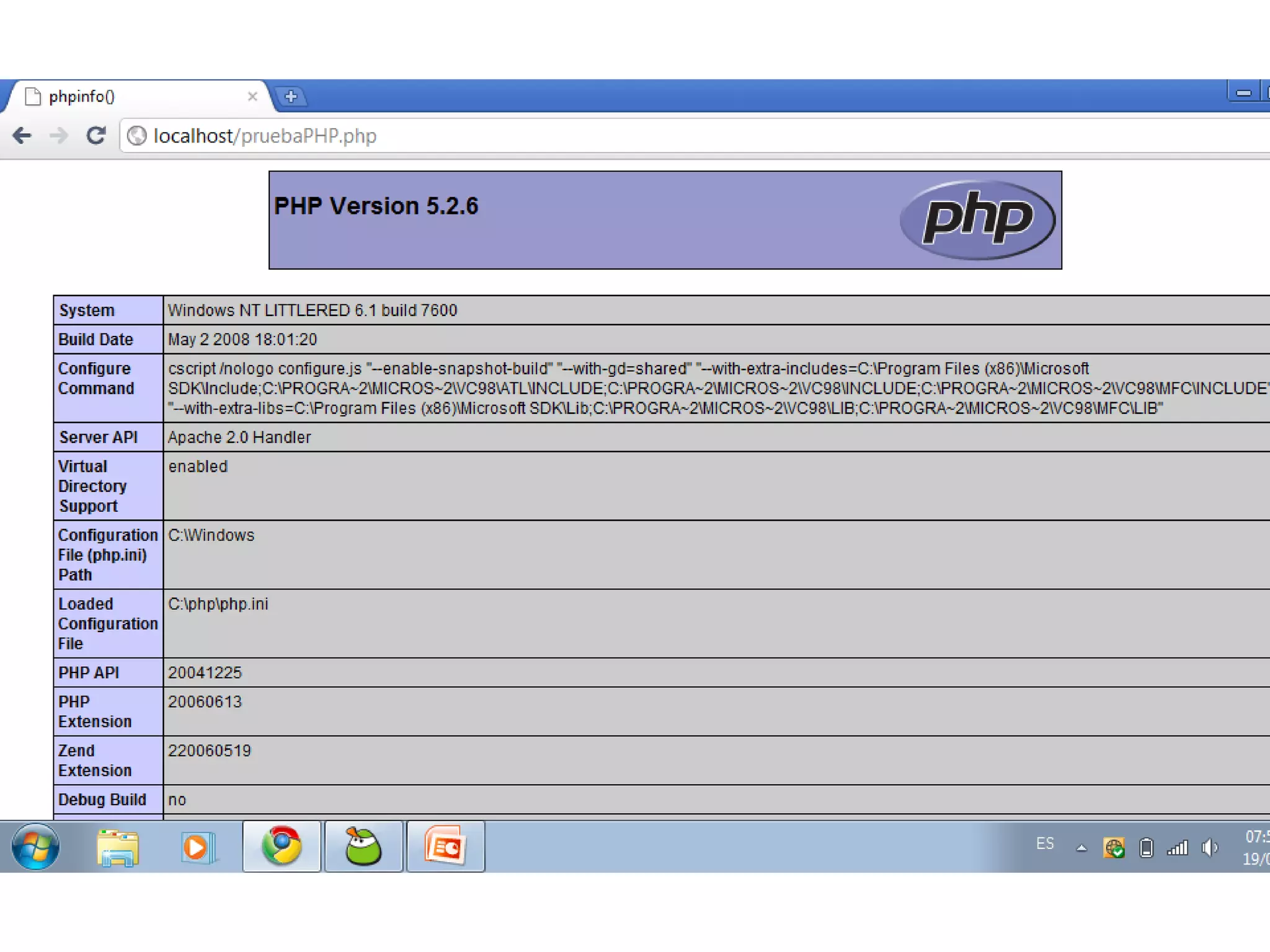The image size is (1270, 952).
Task: Click the PHP logo image
Action: [x=977, y=219]
